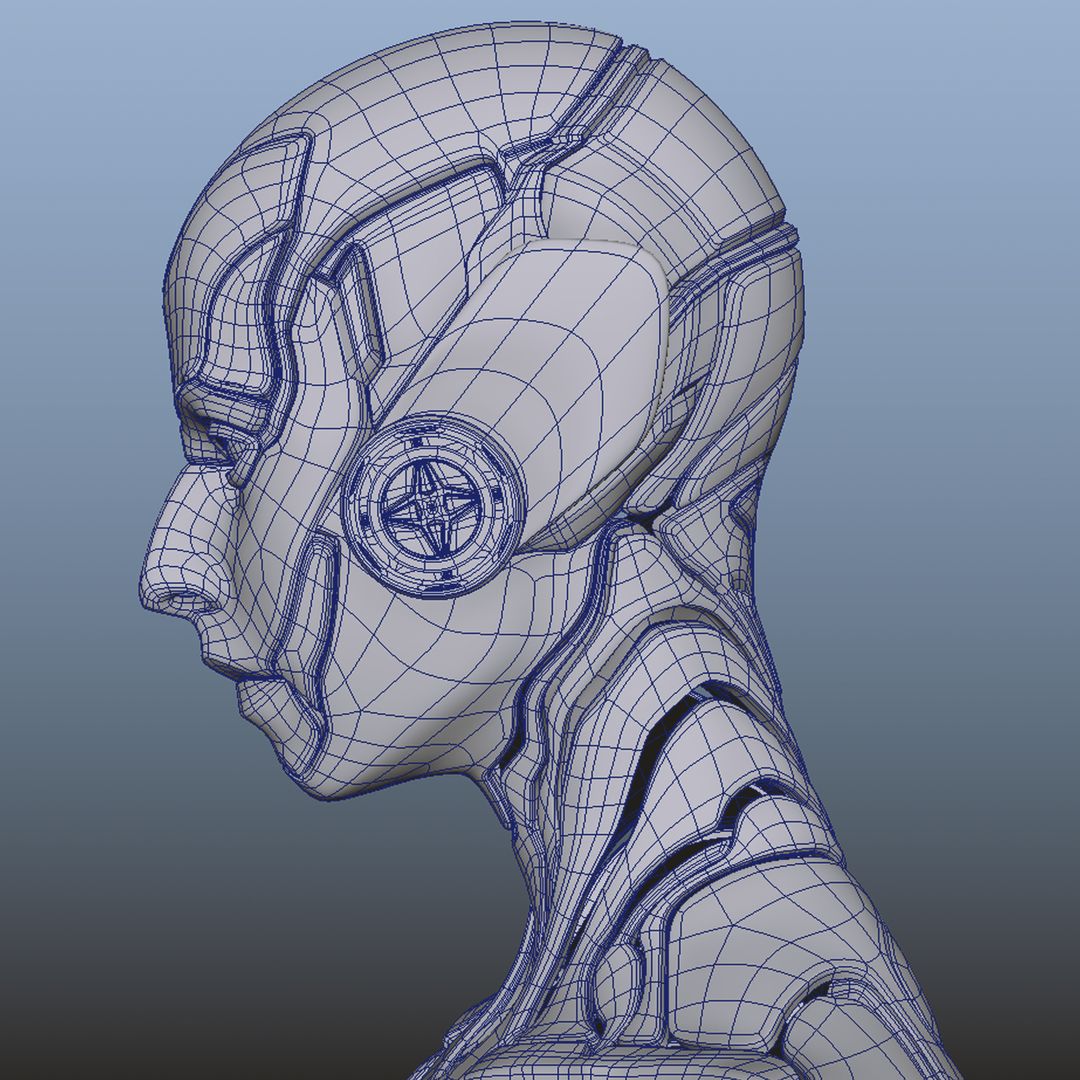Click the cheek faceplate wireframe
This screenshot has height=1080, width=1080.
pos(400,650)
